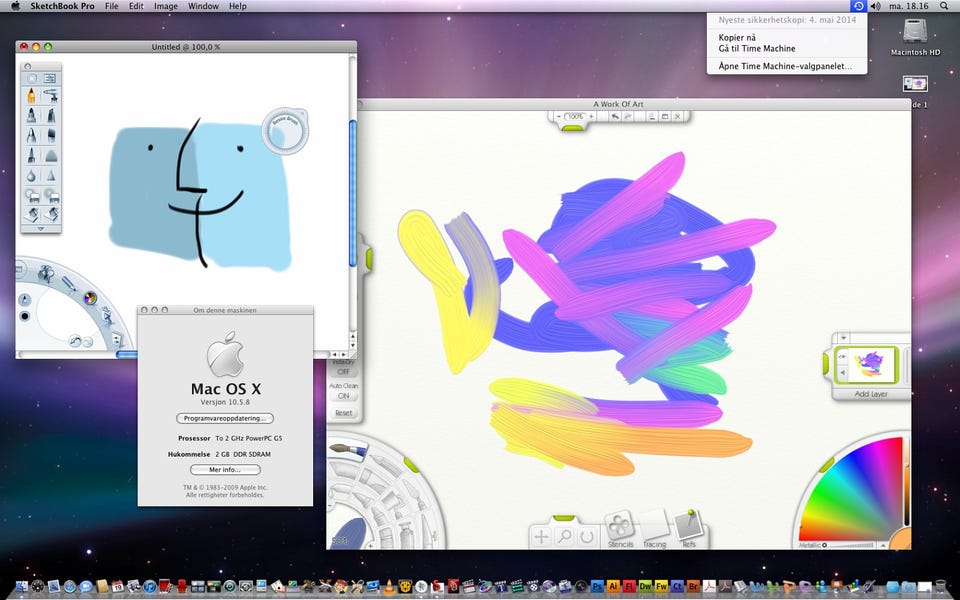Viewport: 960px width, 600px height.
Task: Toggle the Auto Clean ON switch
Action: pos(343,396)
